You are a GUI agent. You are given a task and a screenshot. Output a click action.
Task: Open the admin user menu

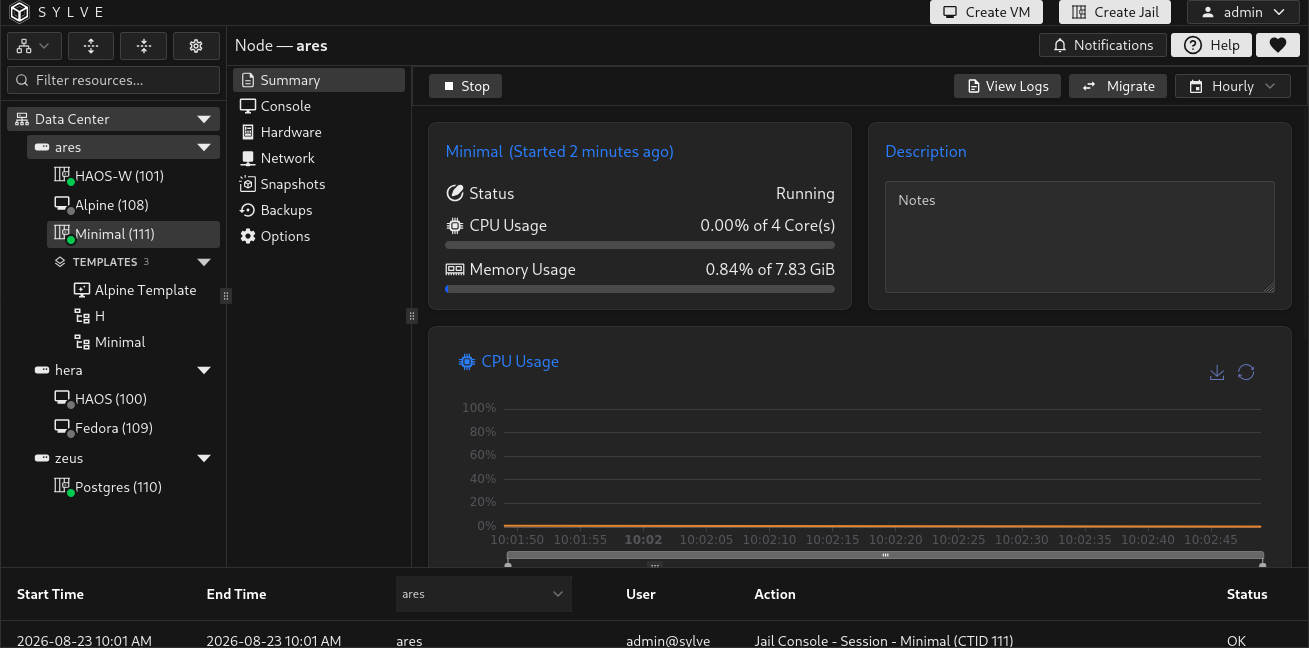[1243, 12]
